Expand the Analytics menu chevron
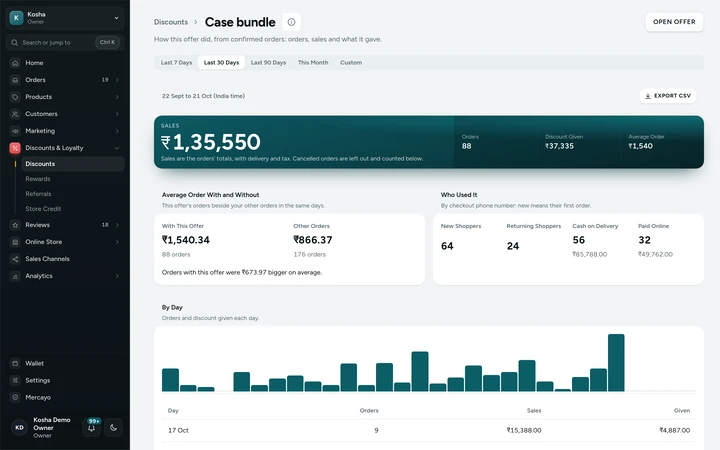The width and height of the screenshot is (720, 450). [117, 276]
